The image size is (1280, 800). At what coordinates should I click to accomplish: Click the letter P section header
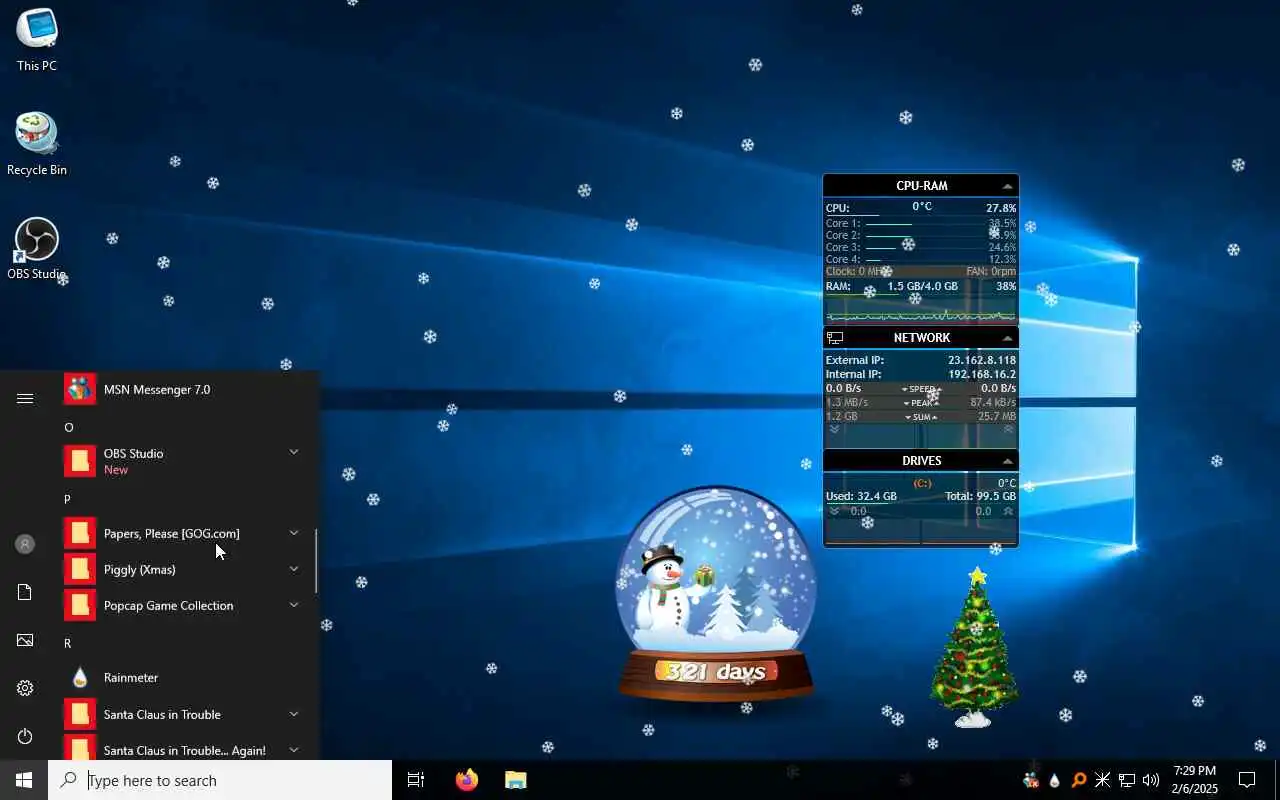pos(67,499)
